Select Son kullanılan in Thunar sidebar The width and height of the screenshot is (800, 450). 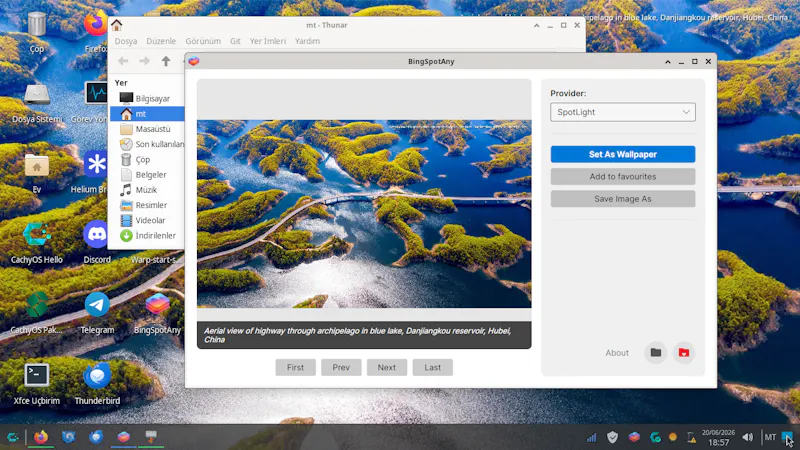[x=147, y=144]
